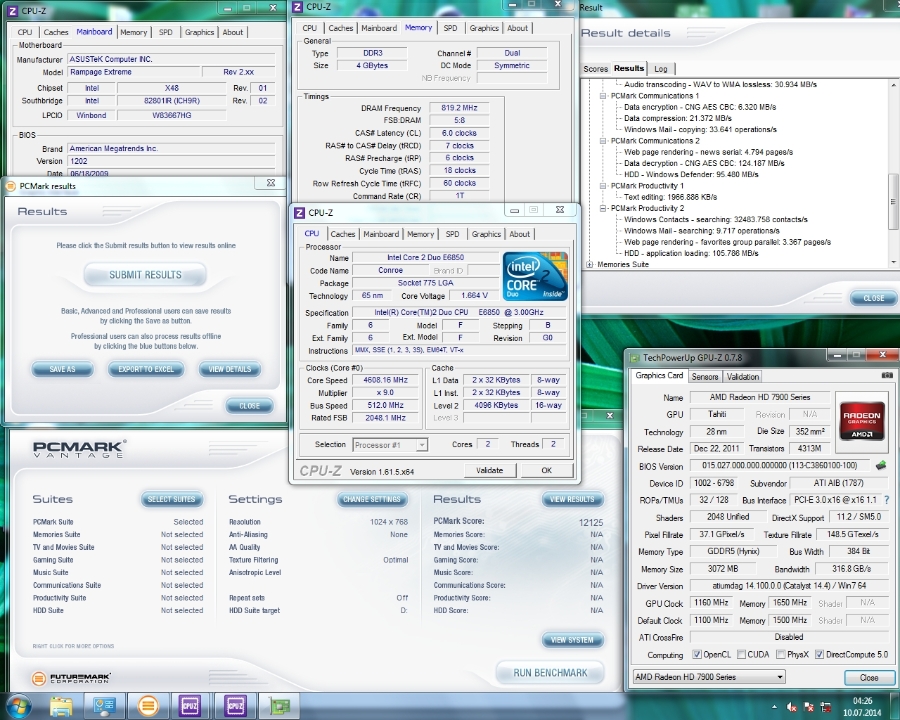Viewport: 900px width, 720px height.
Task: Collapse the PCMark Productivity 1 tree node
Action: pyautogui.click(x=603, y=186)
